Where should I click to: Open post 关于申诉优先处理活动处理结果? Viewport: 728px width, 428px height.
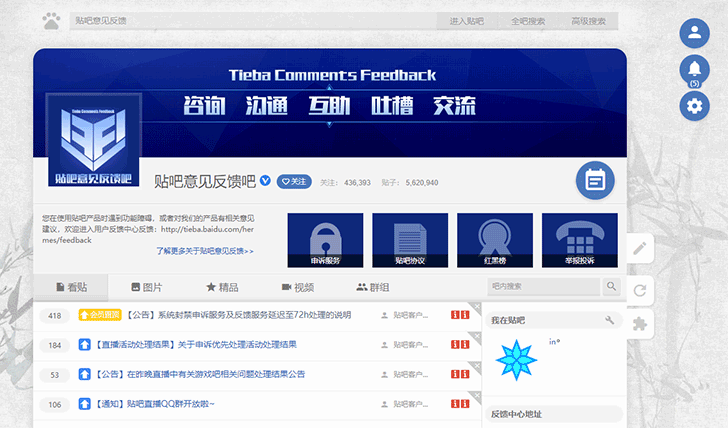195,344
